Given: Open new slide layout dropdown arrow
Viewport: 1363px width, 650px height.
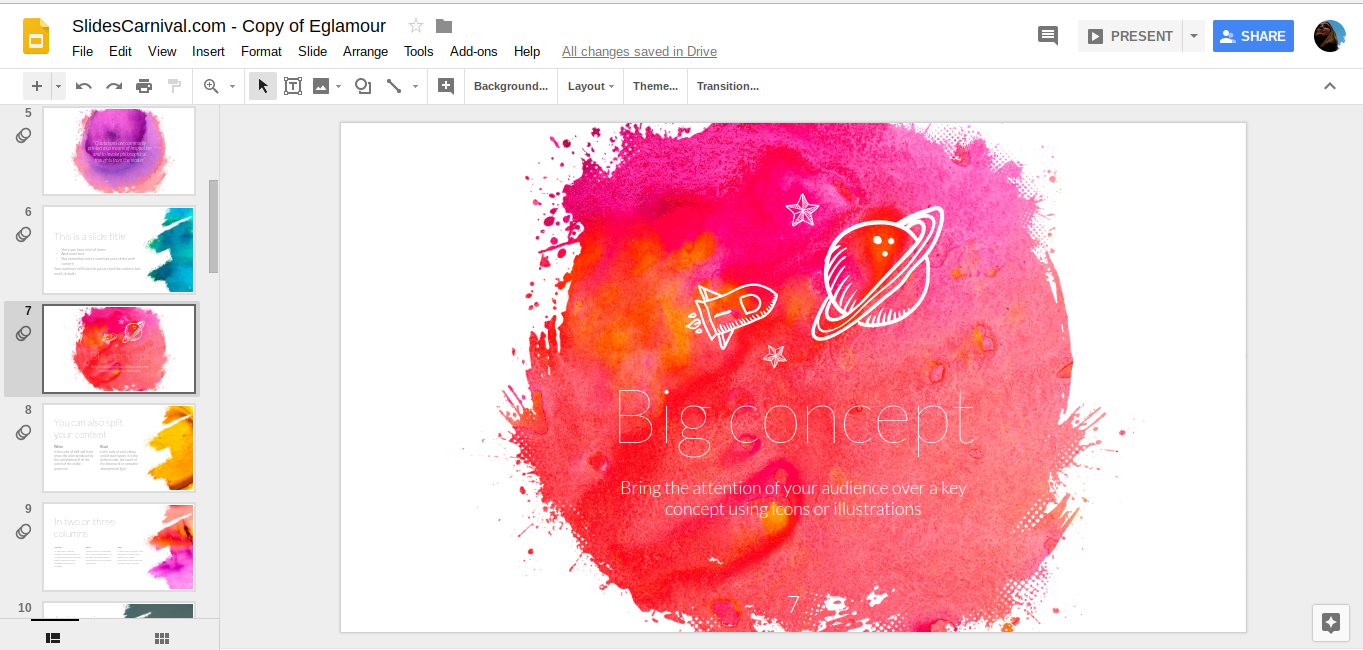Looking at the screenshot, I should tap(58, 86).
